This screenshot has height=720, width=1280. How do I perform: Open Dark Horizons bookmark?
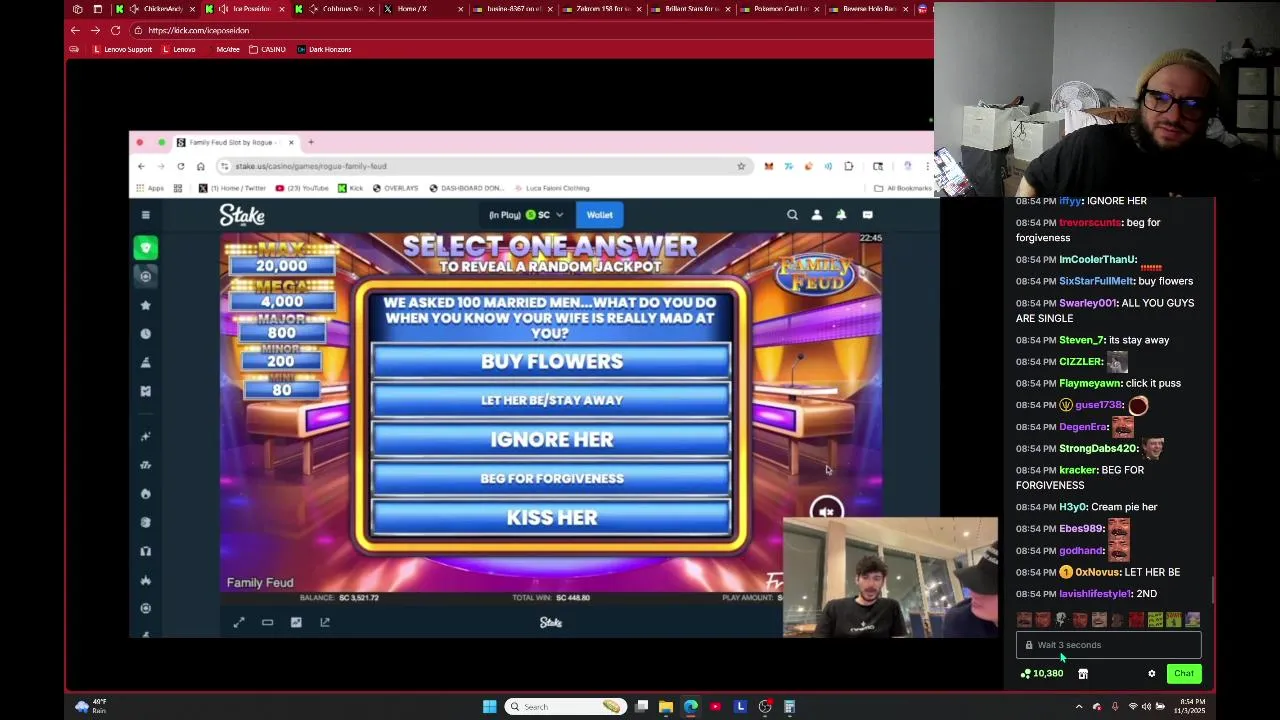[324, 49]
